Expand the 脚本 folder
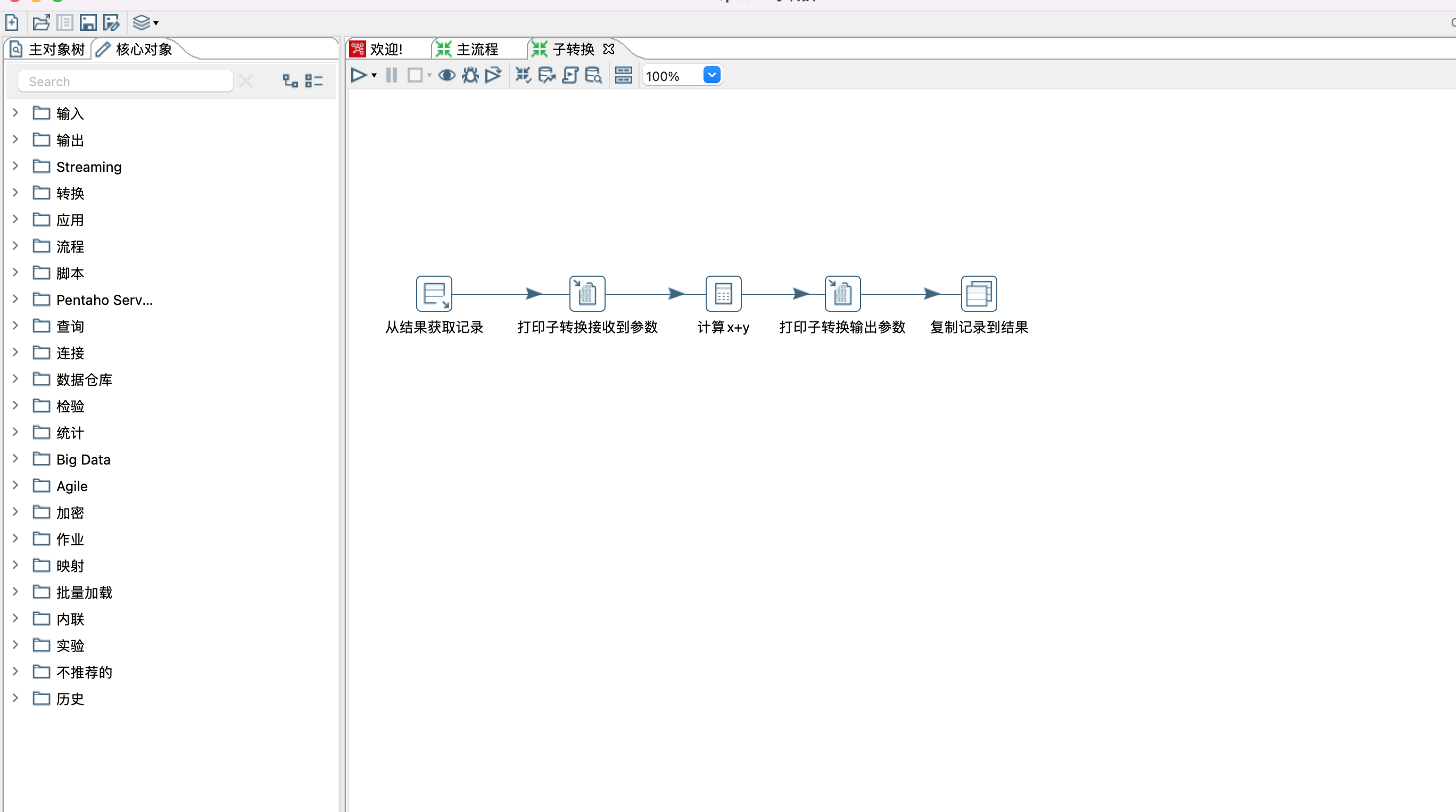 [16, 272]
